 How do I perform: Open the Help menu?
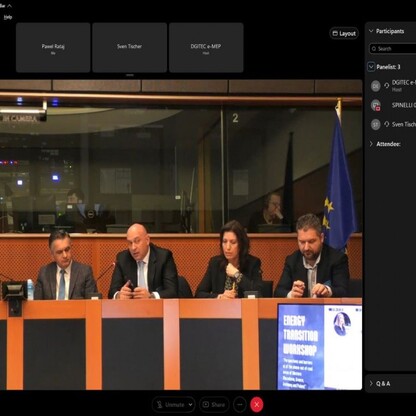[8, 17]
